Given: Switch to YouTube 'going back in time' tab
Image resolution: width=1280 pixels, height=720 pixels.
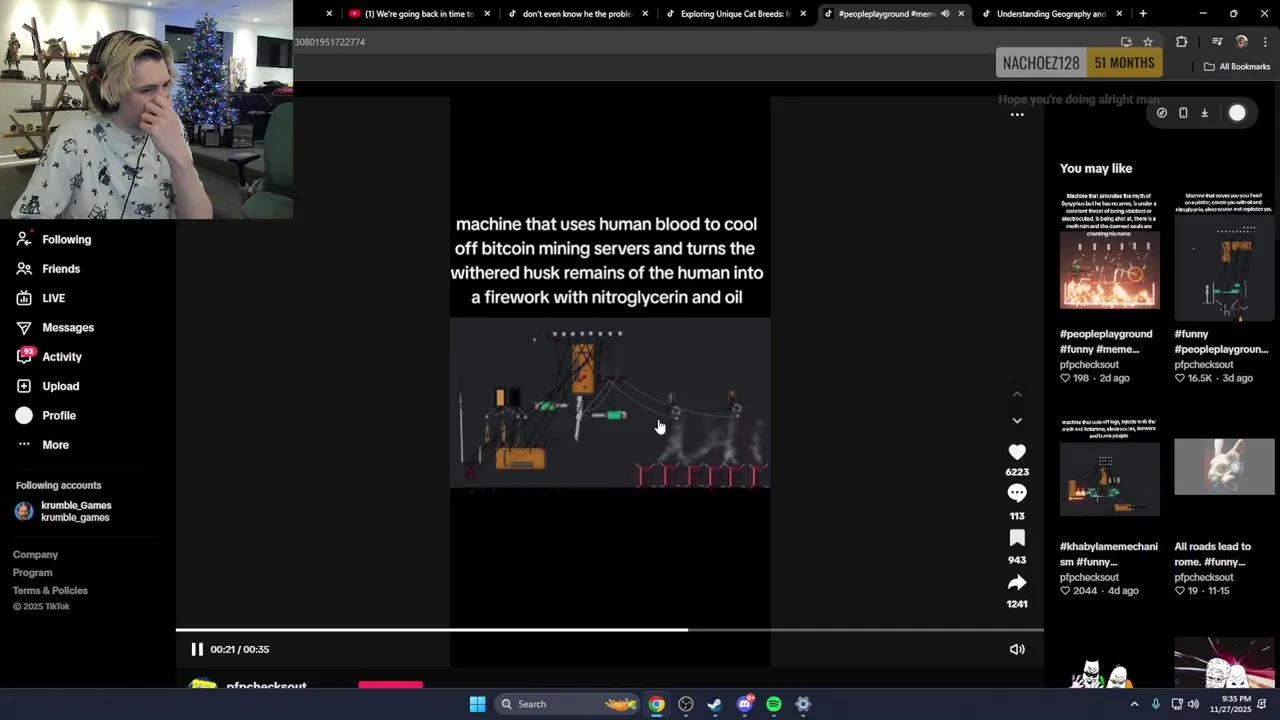Looking at the screenshot, I should (x=418, y=14).
